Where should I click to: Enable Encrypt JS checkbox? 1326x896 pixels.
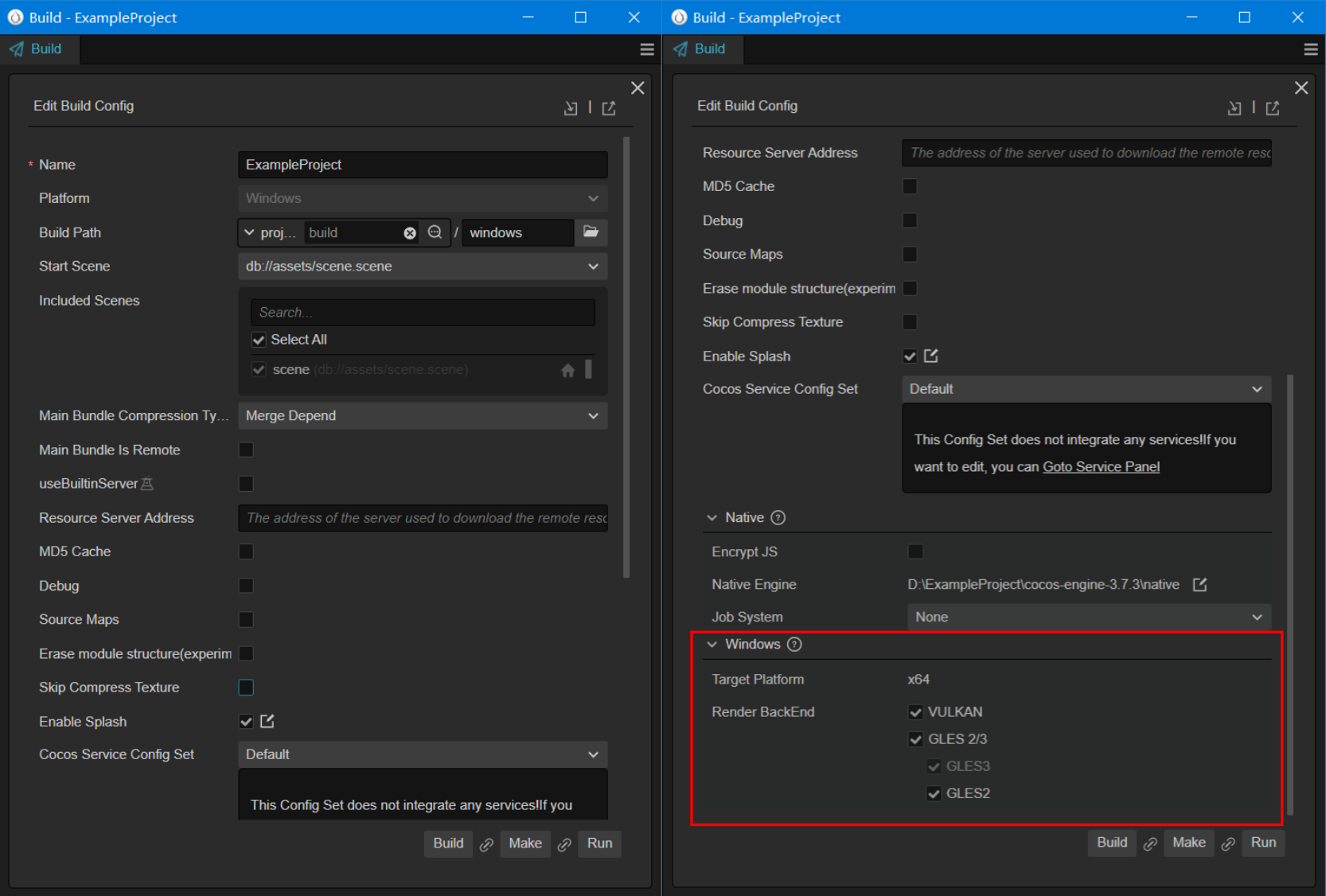915,551
